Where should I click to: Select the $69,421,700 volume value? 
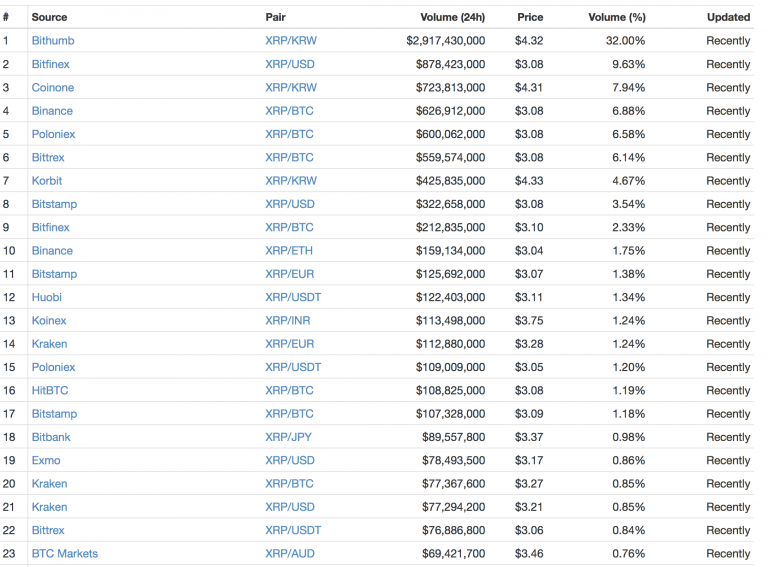click(x=454, y=554)
